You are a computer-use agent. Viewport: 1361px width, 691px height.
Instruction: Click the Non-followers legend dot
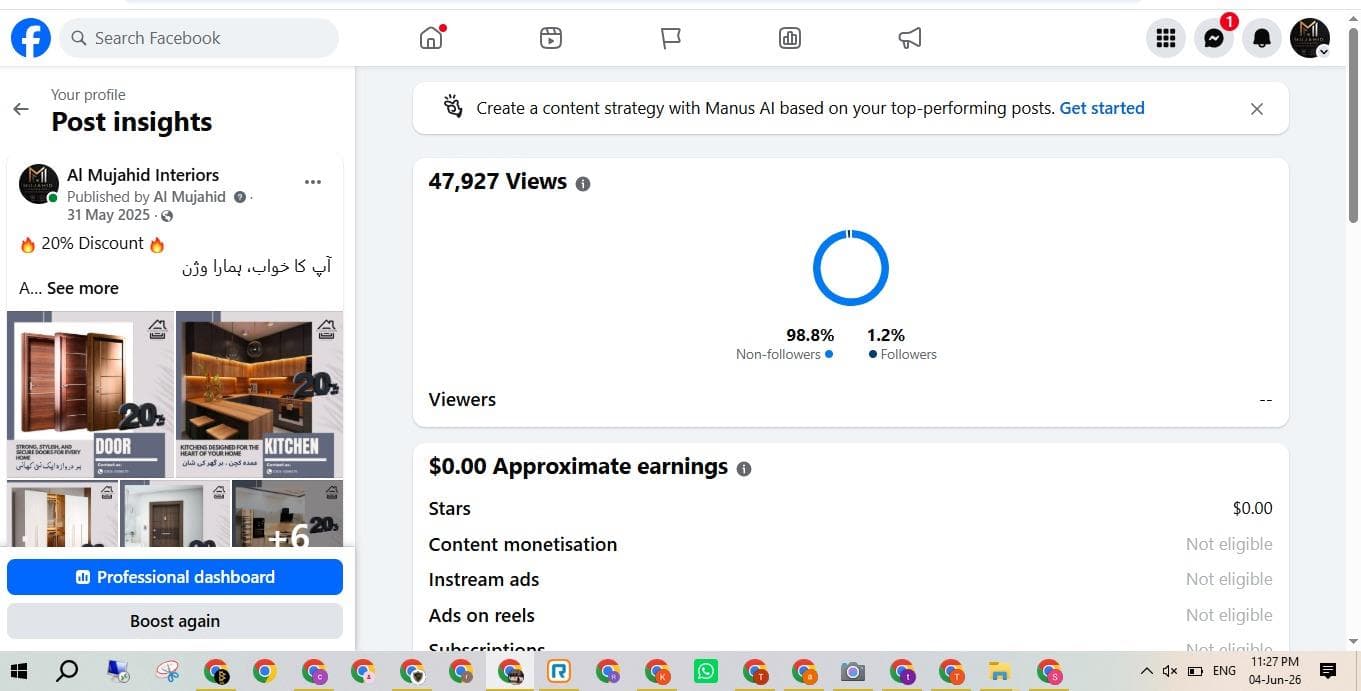tap(829, 354)
